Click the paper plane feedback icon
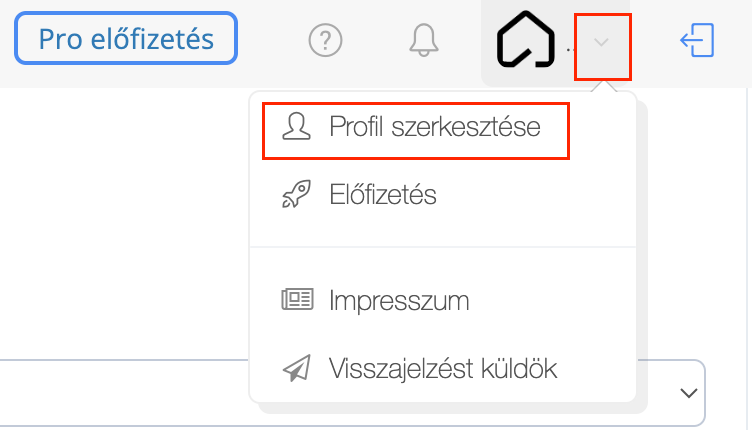 tap(296, 368)
